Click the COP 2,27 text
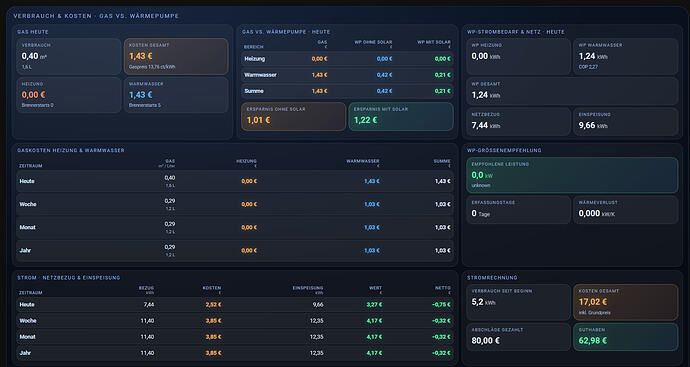This screenshot has width=690, height=367. click(588, 67)
